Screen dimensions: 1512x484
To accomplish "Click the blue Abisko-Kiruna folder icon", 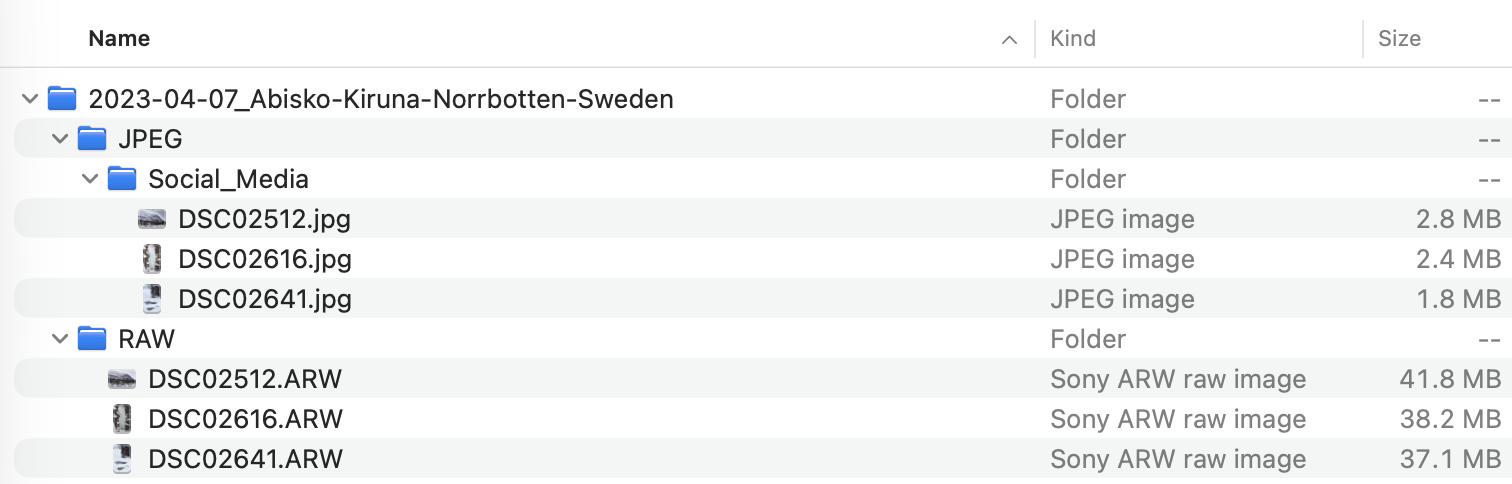I will pyautogui.click(x=62, y=99).
